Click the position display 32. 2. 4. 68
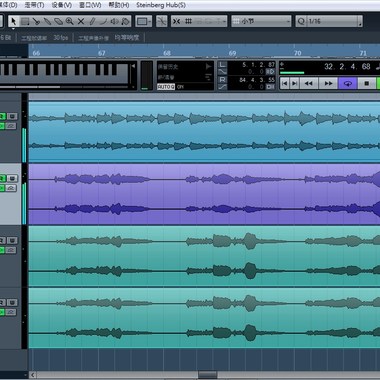The width and height of the screenshot is (380, 380). pos(347,67)
